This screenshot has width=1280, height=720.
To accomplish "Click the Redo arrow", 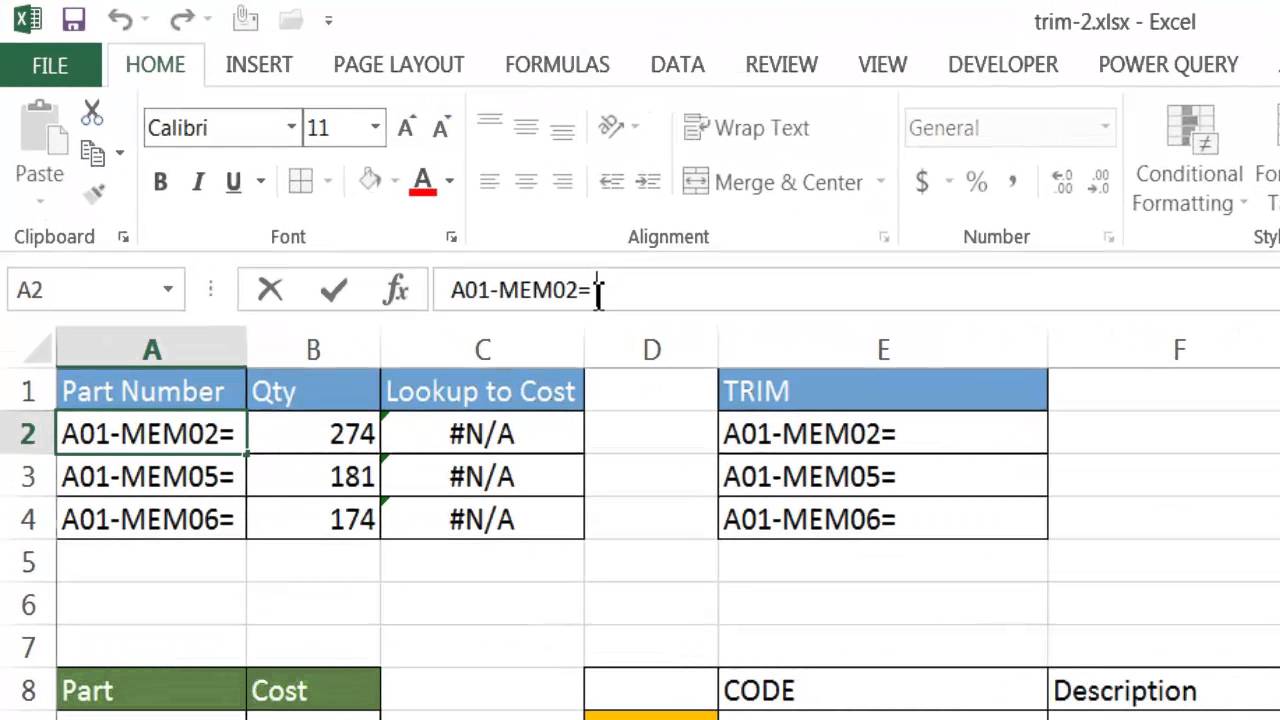I will tap(180, 20).
